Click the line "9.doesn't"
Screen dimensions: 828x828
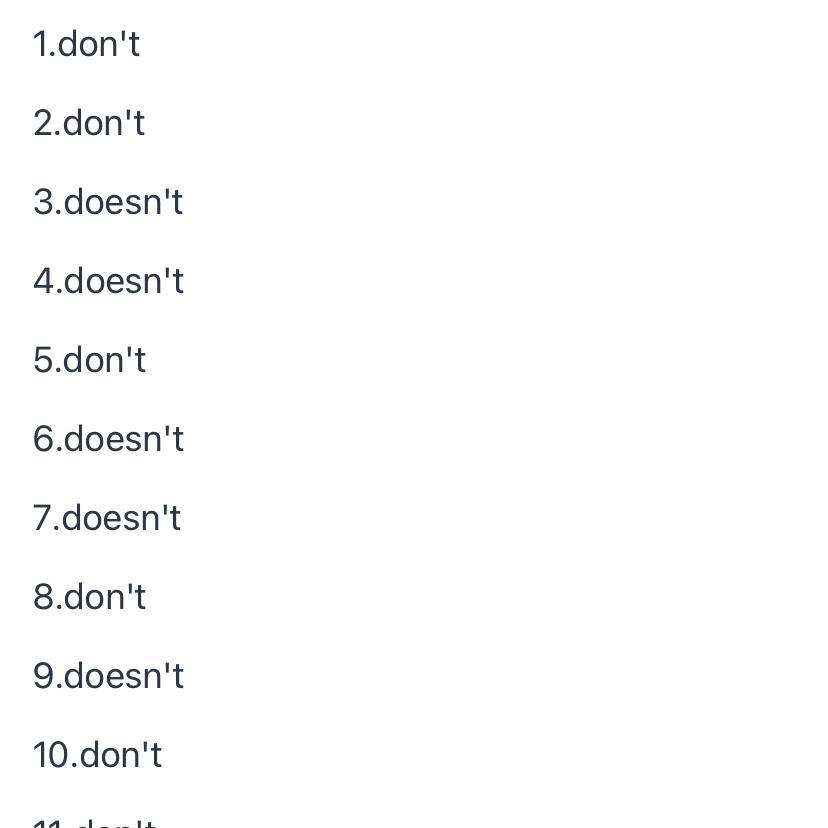(x=108, y=675)
